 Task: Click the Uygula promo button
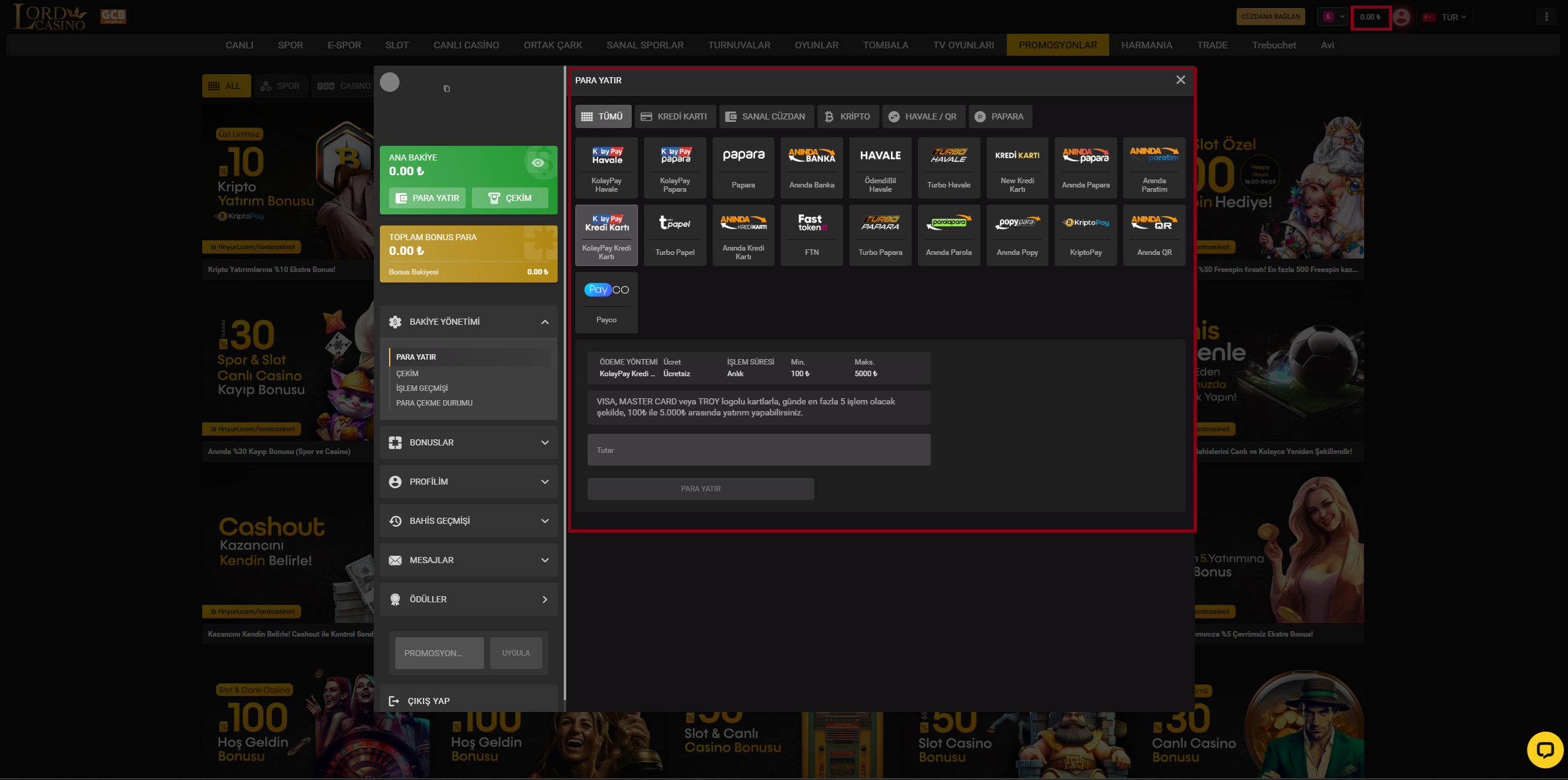(x=516, y=653)
